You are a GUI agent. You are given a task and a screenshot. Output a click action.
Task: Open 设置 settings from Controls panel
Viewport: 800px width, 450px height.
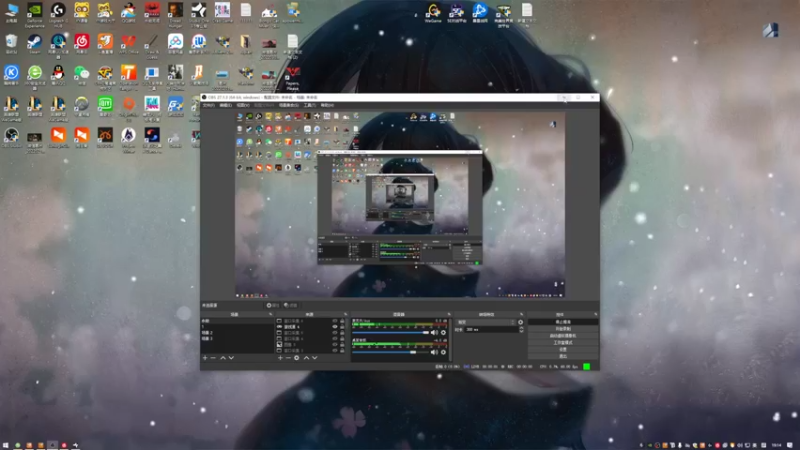click(x=563, y=349)
